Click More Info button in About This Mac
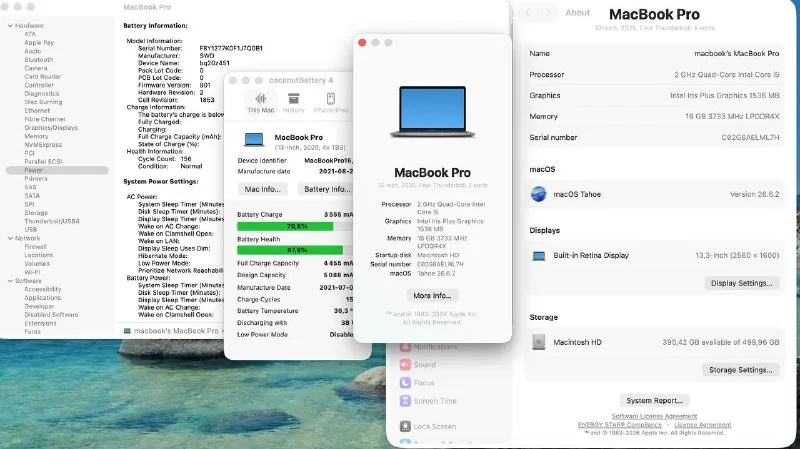 432,295
